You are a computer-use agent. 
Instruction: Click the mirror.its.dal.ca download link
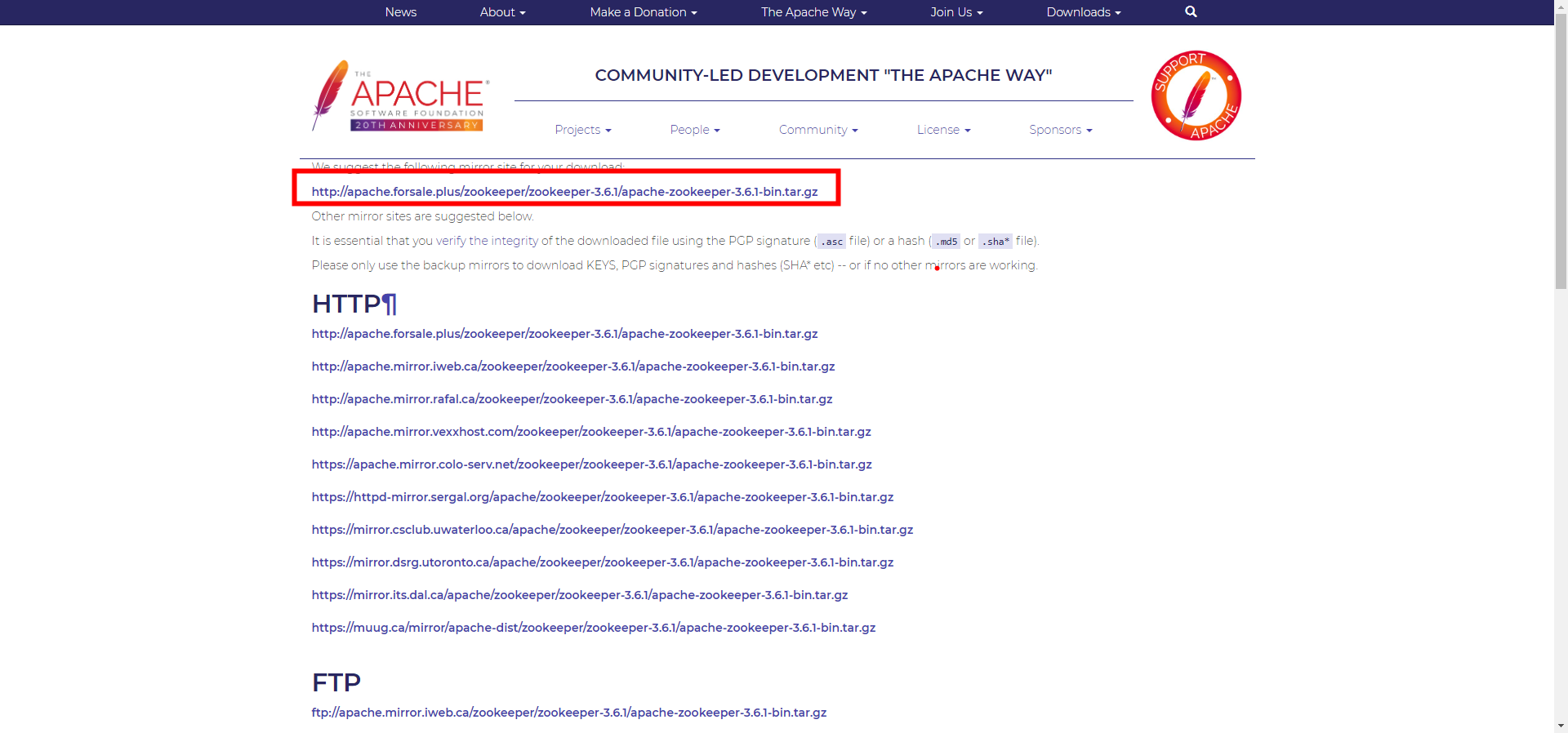tap(580, 595)
